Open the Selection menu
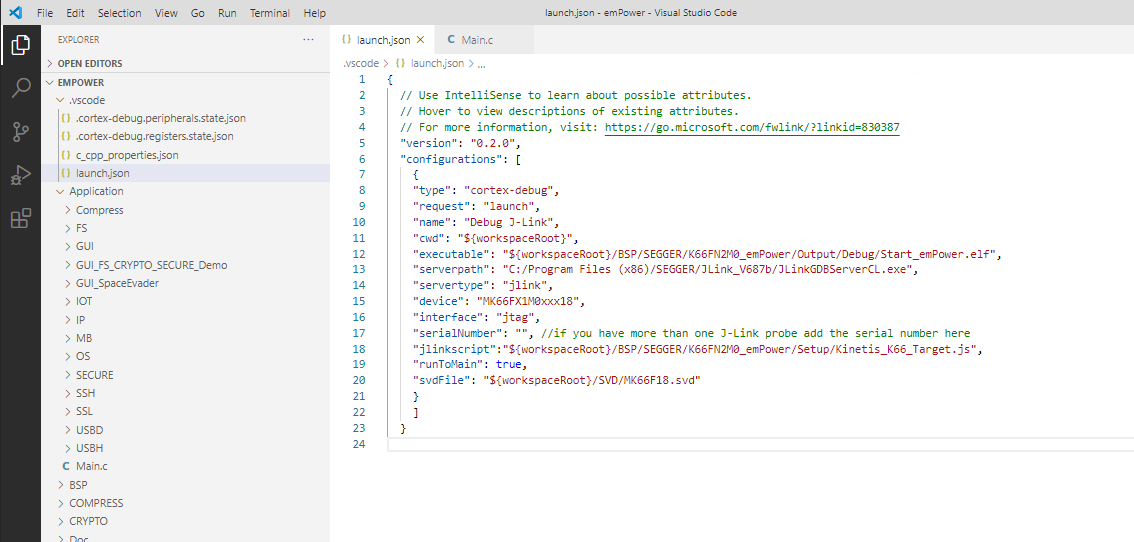This screenshot has width=1134, height=542. [119, 13]
